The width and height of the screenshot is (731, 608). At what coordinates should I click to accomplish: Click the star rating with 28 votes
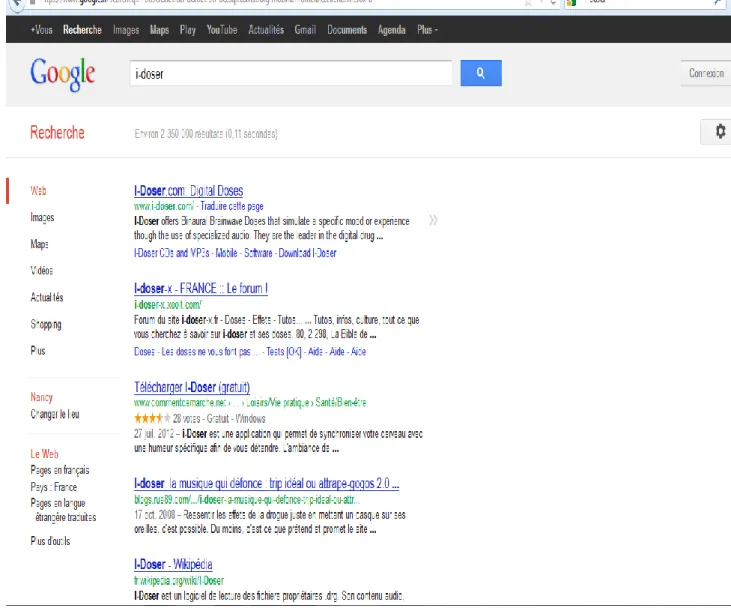click(152, 418)
